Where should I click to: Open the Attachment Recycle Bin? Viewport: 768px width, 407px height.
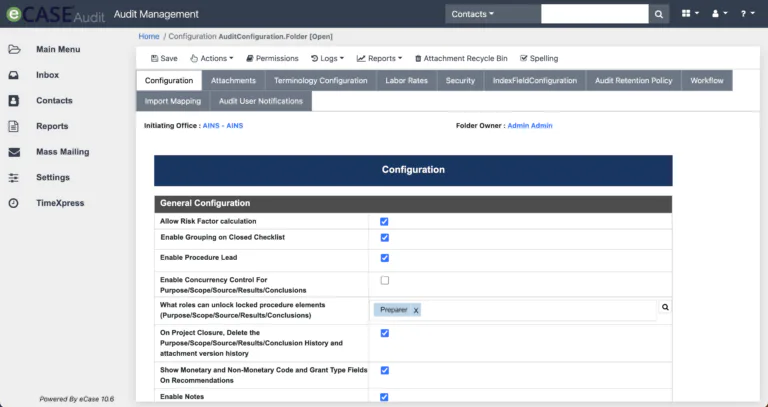pyautogui.click(x=461, y=58)
